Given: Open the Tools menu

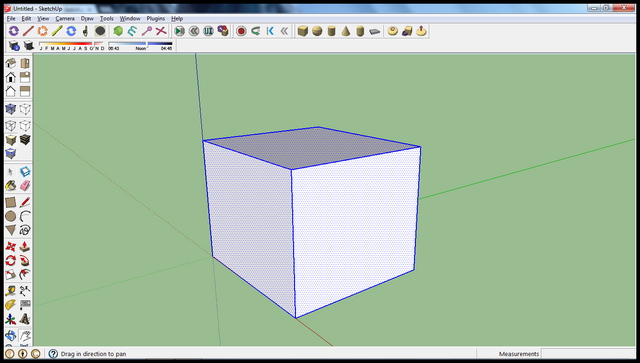Looking at the screenshot, I should coord(107,18).
